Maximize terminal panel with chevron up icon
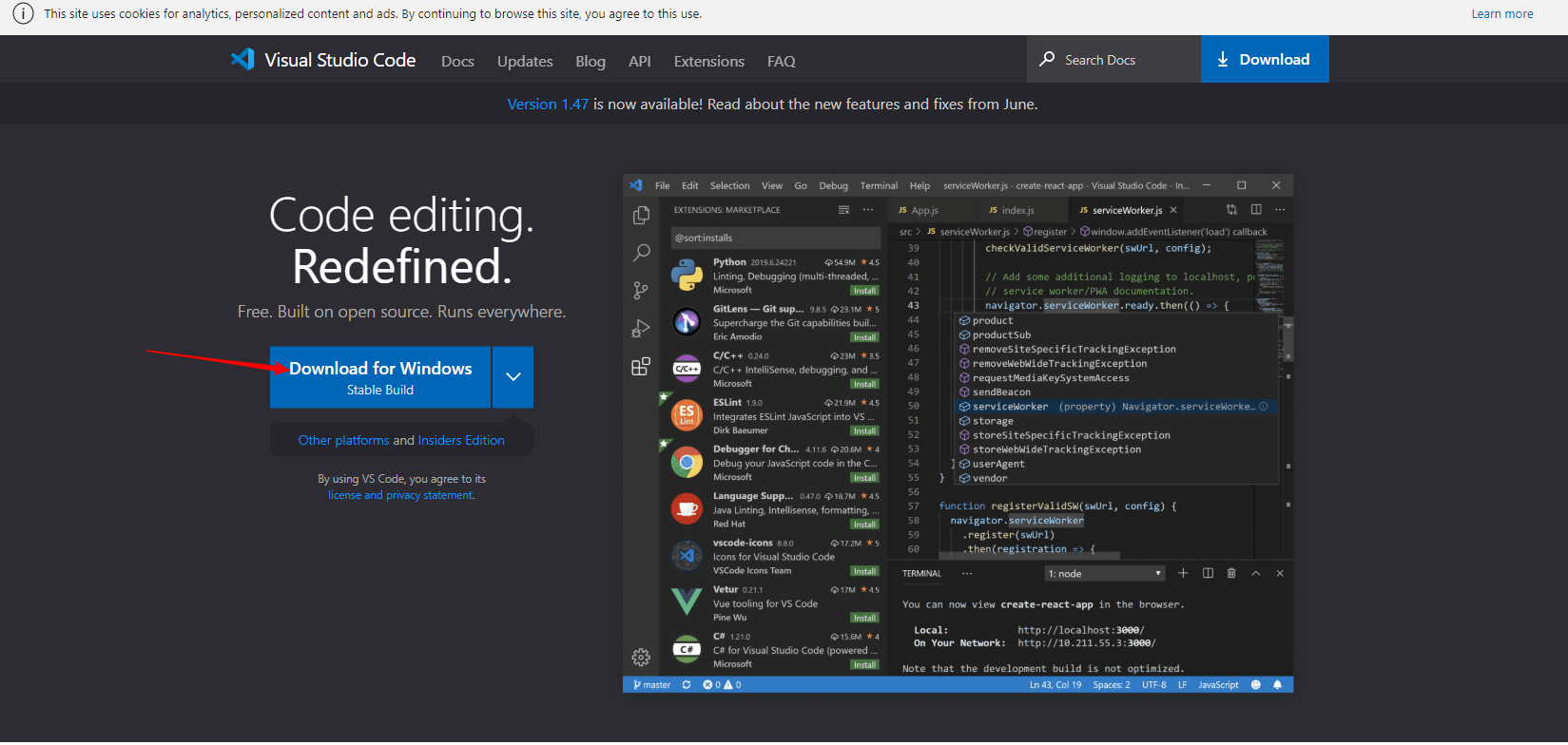The image size is (1568, 745). tap(1255, 573)
